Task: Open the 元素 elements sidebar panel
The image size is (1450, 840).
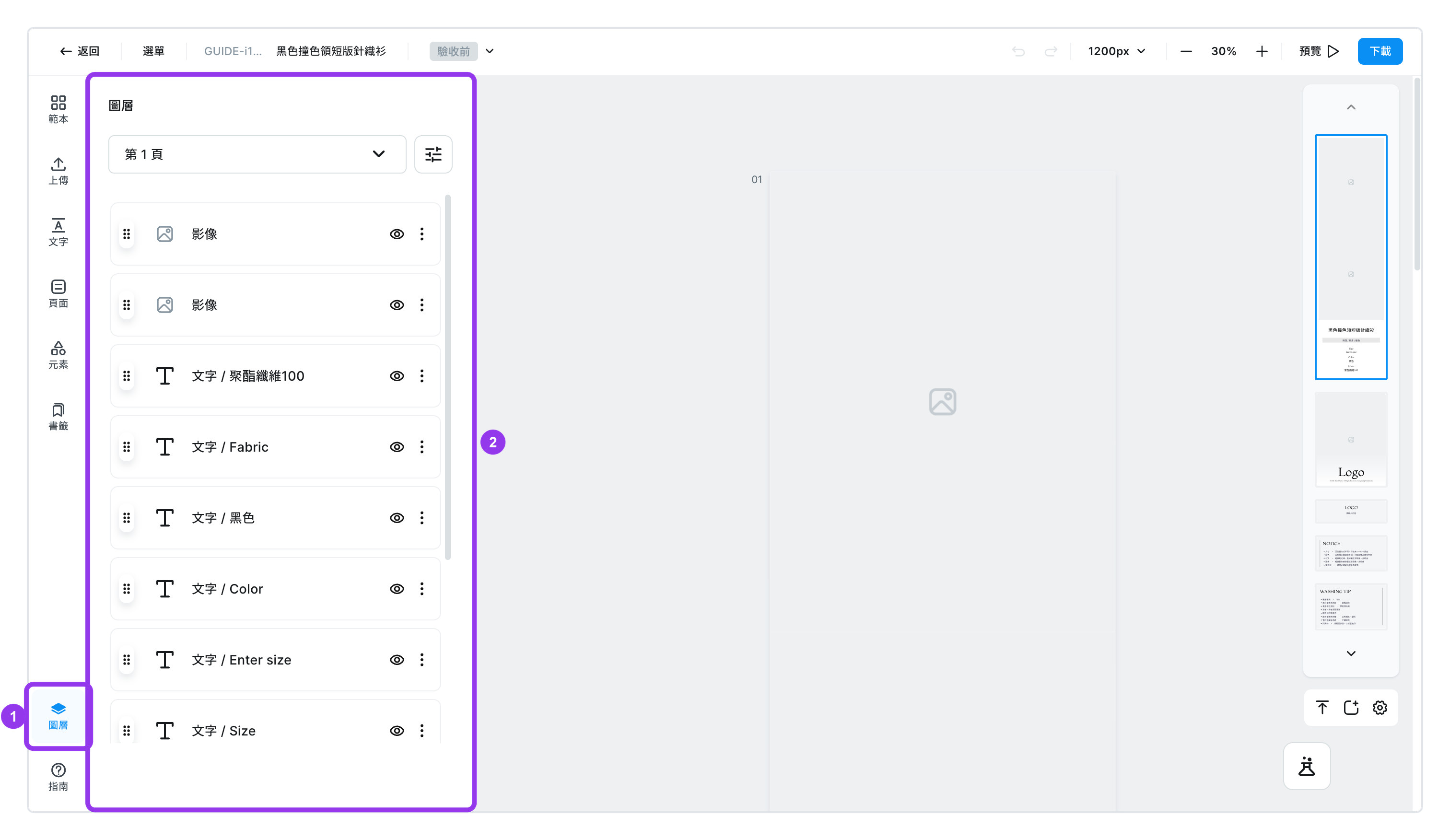Action: [58, 355]
